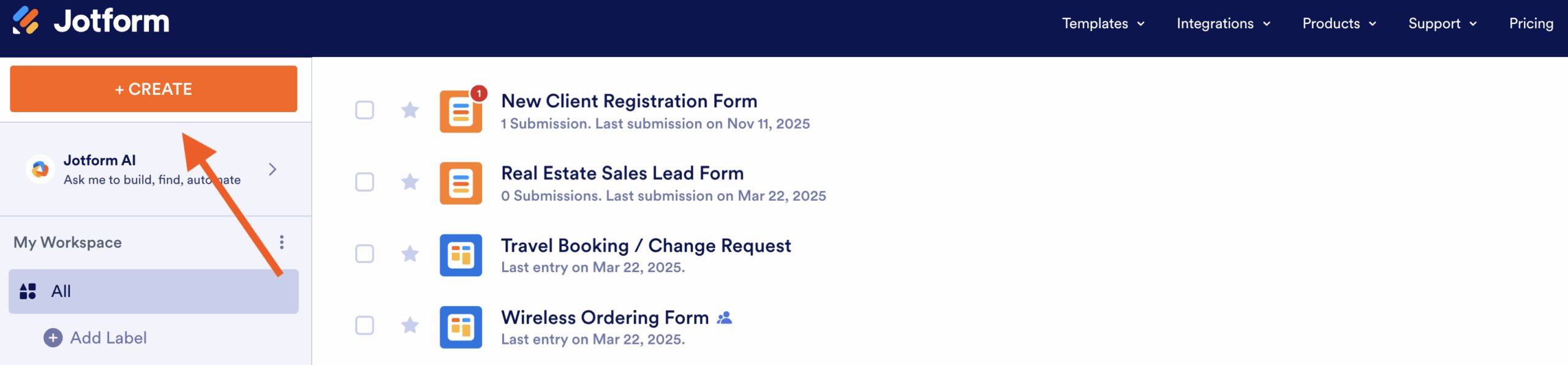Tick the Wireless Ordering Form checkbox
Screen dimensions: 1568x365
click(x=364, y=325)
